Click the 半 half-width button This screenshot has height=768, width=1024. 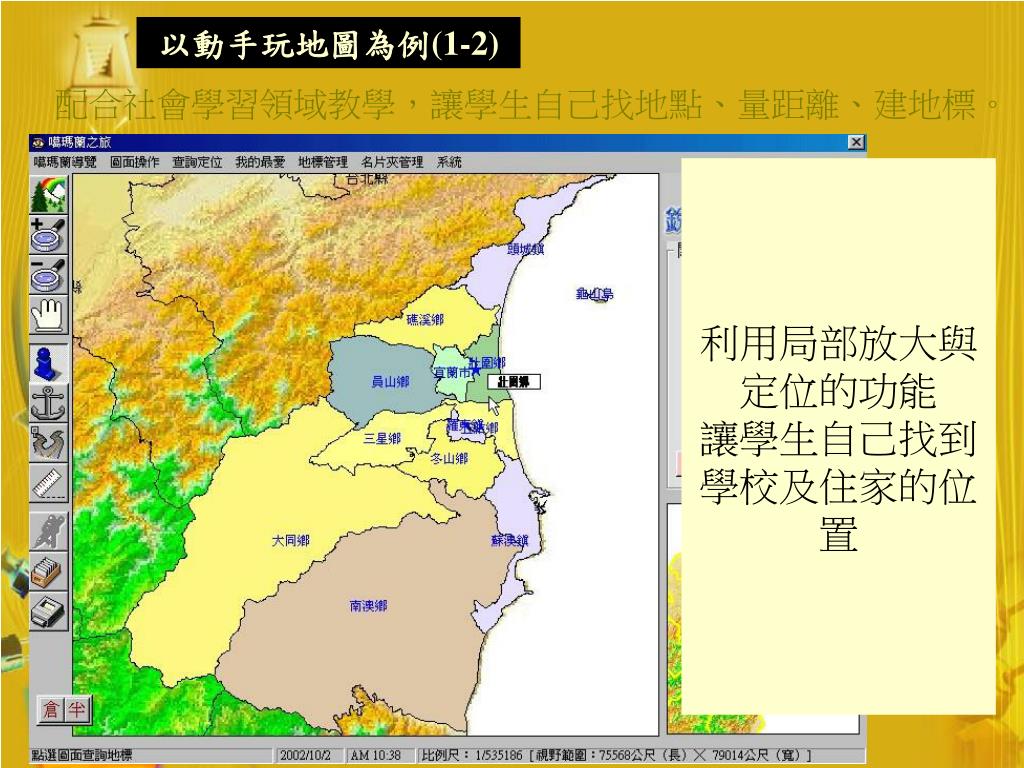click(x=76, y=709)
